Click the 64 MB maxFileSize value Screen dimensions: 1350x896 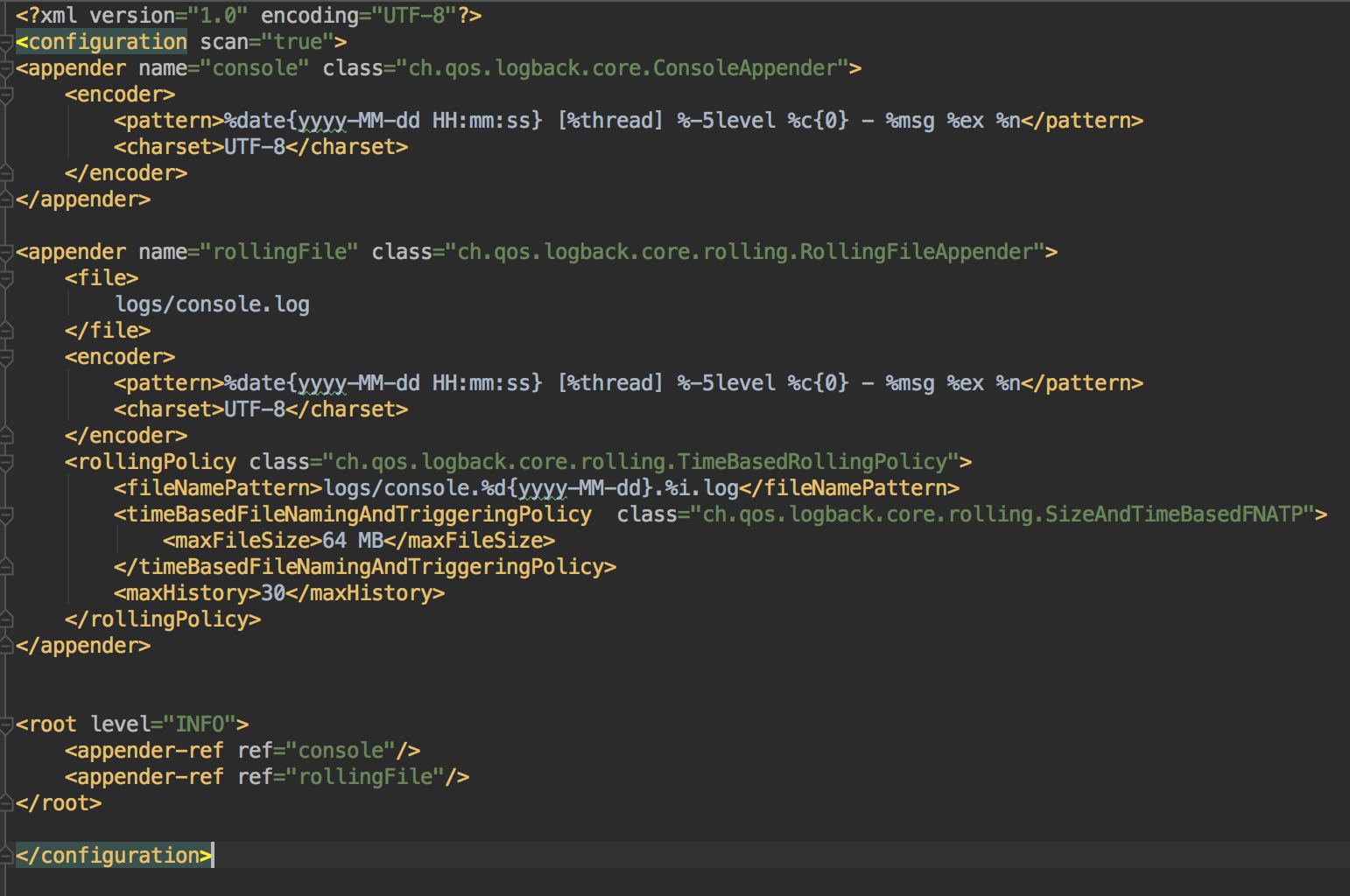[x=353, y=541]
